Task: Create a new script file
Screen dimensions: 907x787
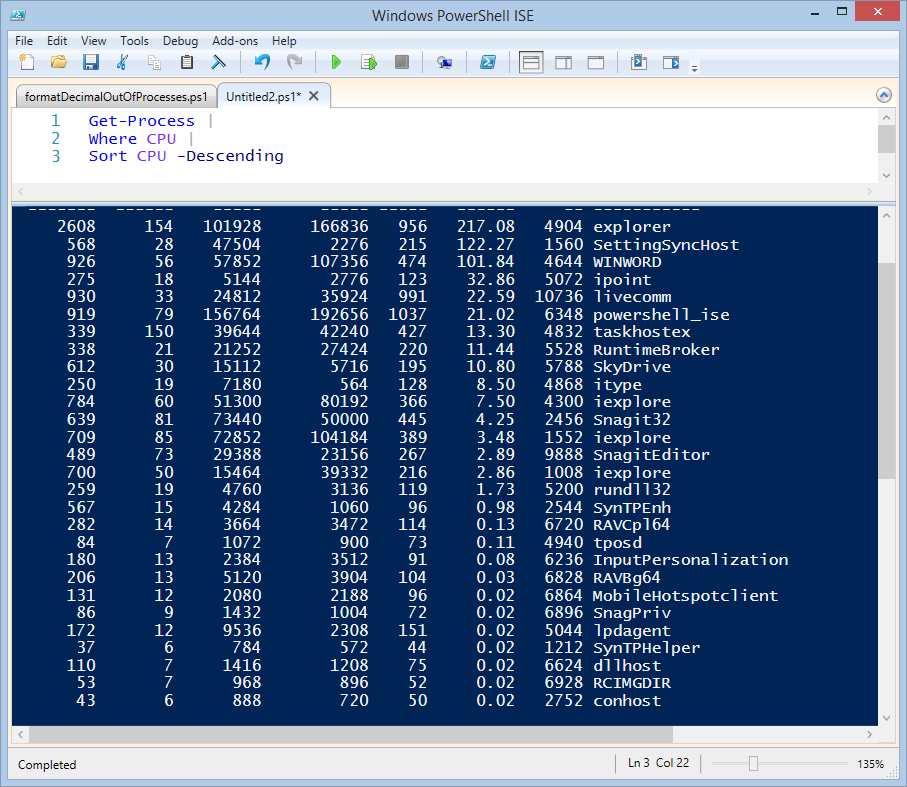Action: pos(27,62)
